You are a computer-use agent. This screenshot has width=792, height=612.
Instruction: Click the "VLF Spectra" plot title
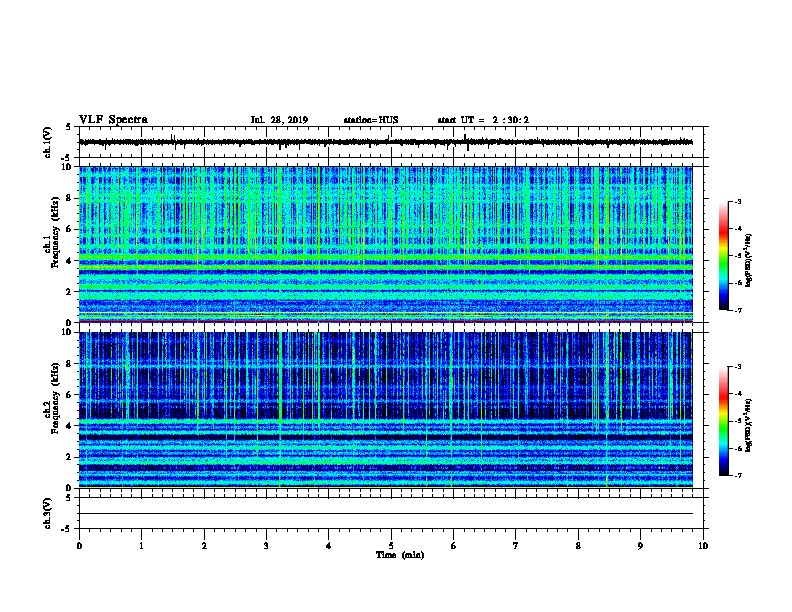pyautogui.click(x=113, y=120)
